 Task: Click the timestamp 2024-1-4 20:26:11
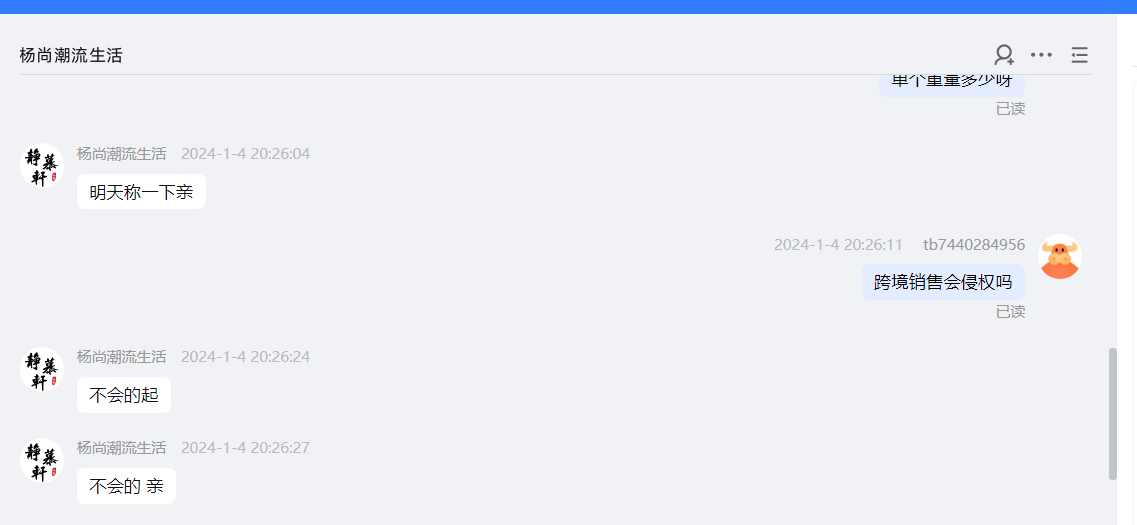pos(838,244)
